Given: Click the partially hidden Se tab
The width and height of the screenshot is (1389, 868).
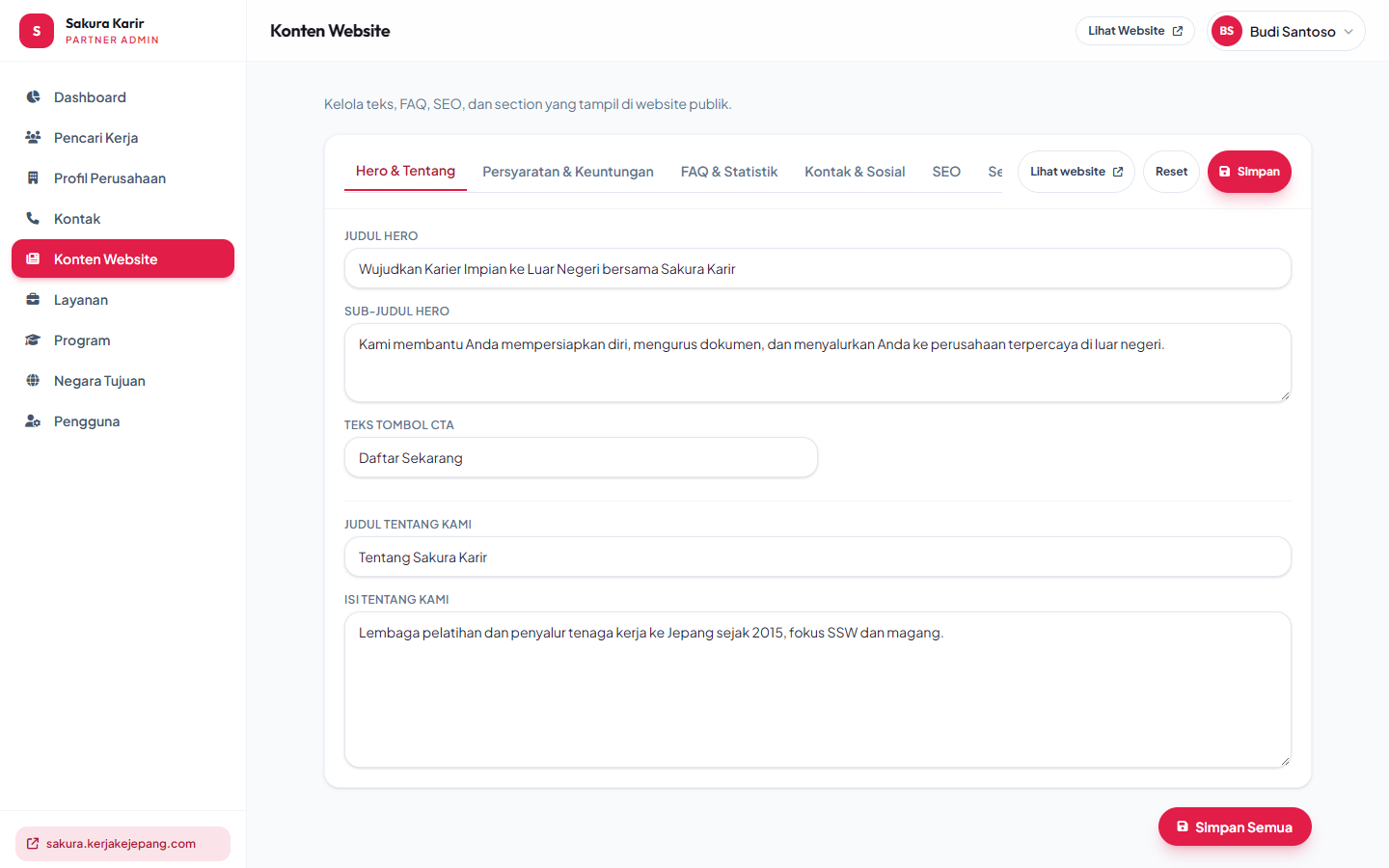Looking at the screenshot, I should point(994,172).
